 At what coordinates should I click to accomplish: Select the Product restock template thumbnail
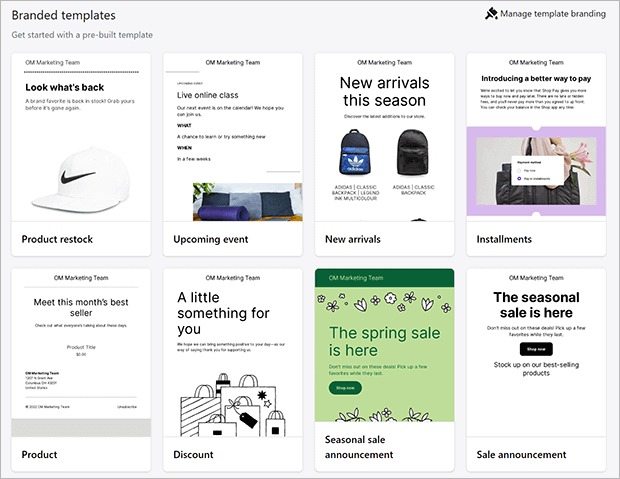pyautogui.click(x=81, y=137)
